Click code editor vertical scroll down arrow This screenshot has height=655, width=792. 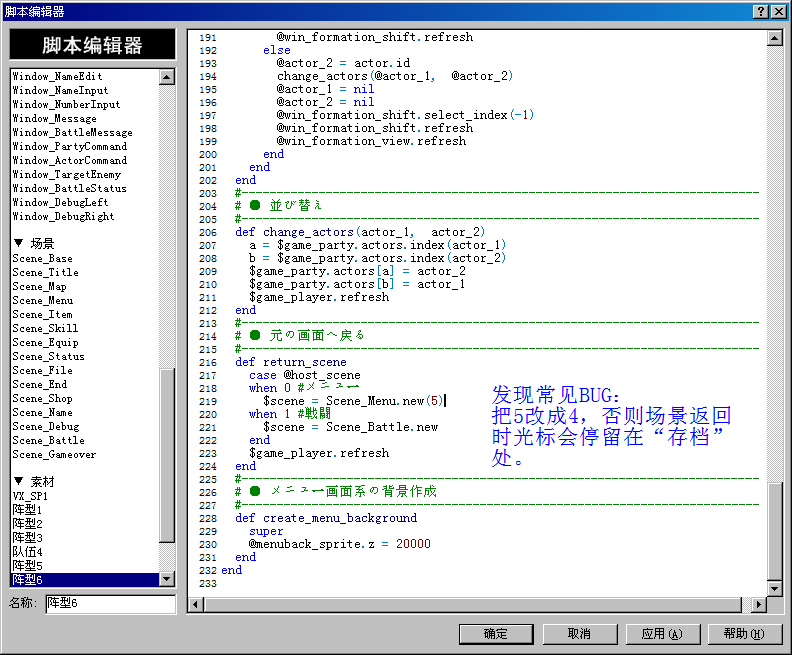point(774,588)
